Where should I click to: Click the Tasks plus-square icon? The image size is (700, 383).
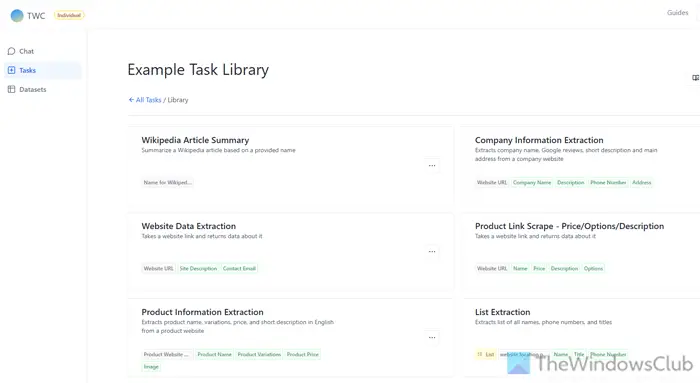click(x=12, y=70)
